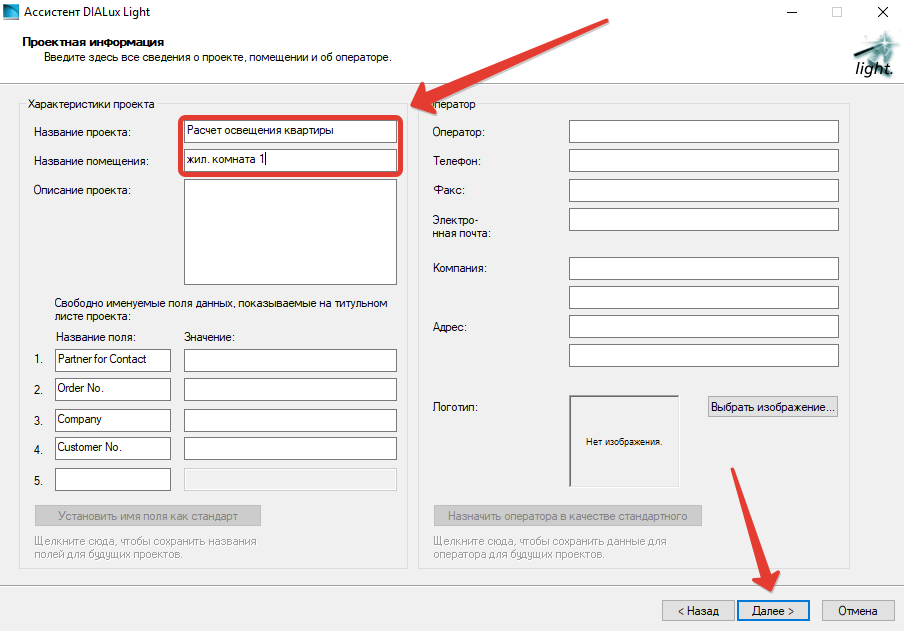Close the DIALux Light assistant window
This screenshot has width=904, height=631.
pos(881,13)
